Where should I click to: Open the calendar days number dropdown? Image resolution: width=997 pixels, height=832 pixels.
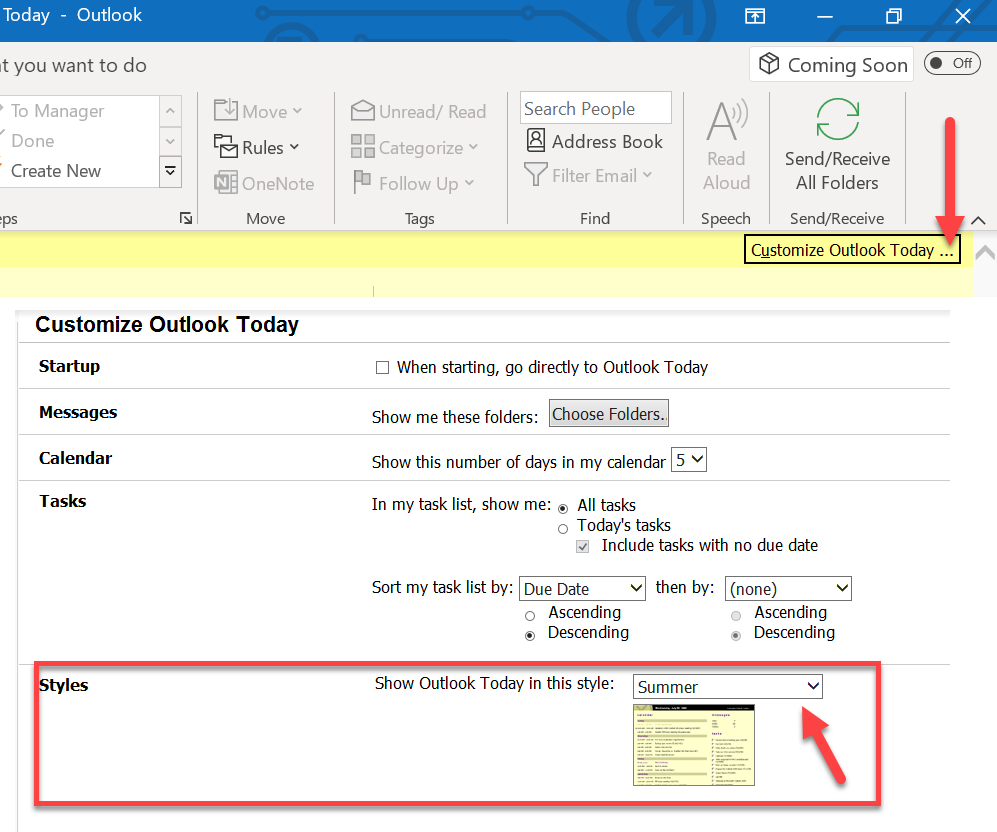689,460
